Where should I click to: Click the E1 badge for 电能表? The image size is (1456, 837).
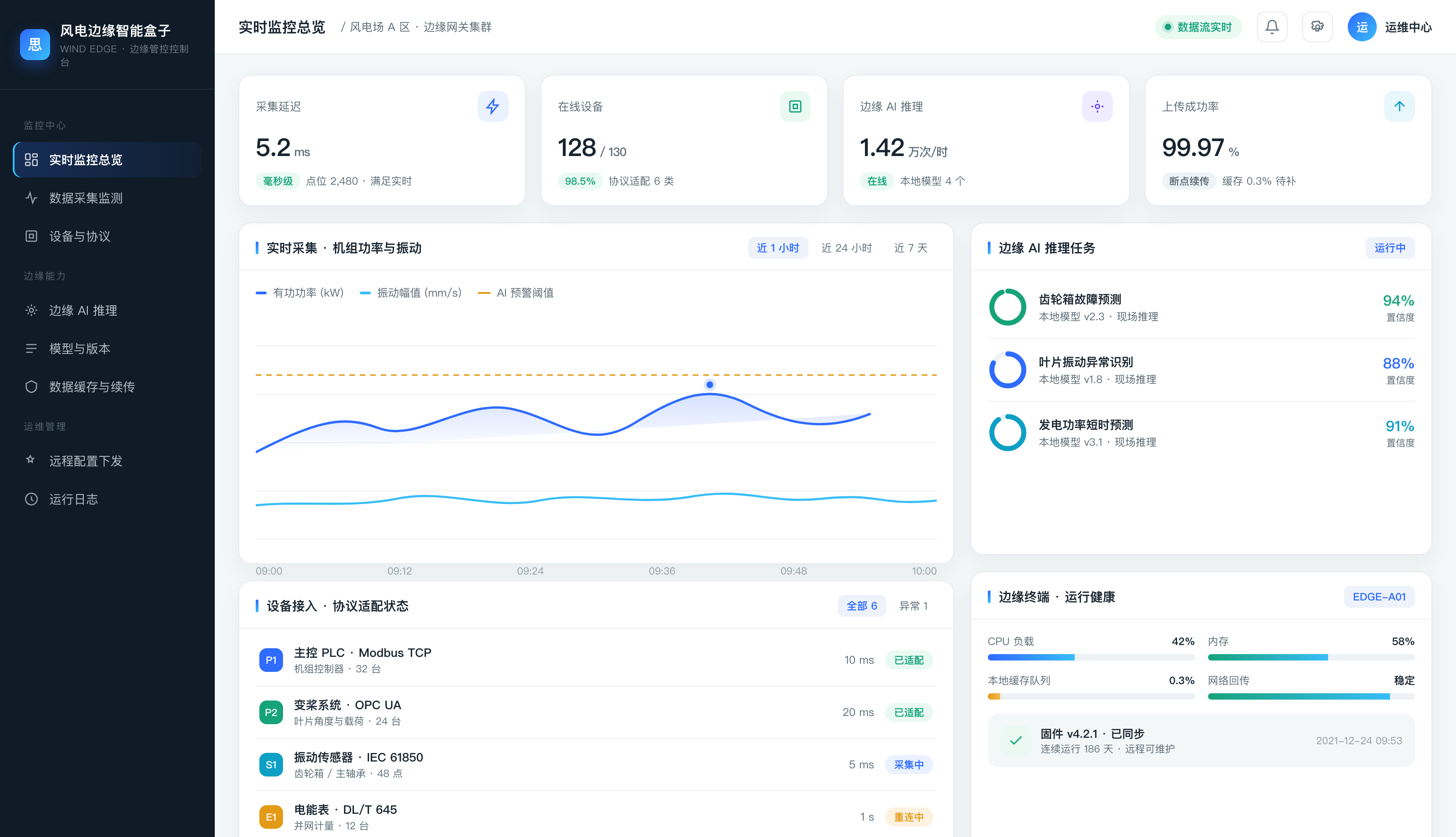[271, 817]
